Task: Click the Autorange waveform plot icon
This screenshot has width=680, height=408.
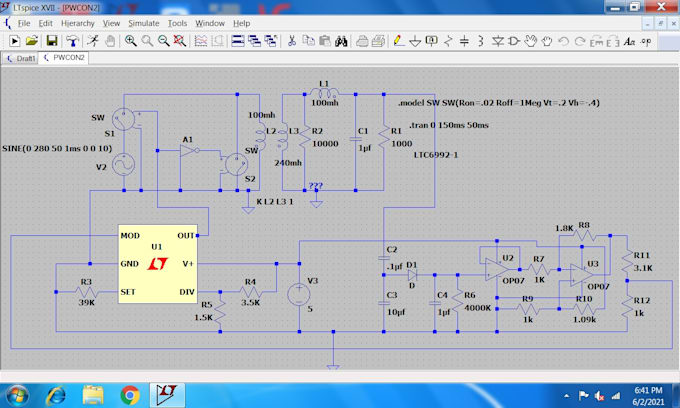Action: pyautogui.click(x=200, y=41)
